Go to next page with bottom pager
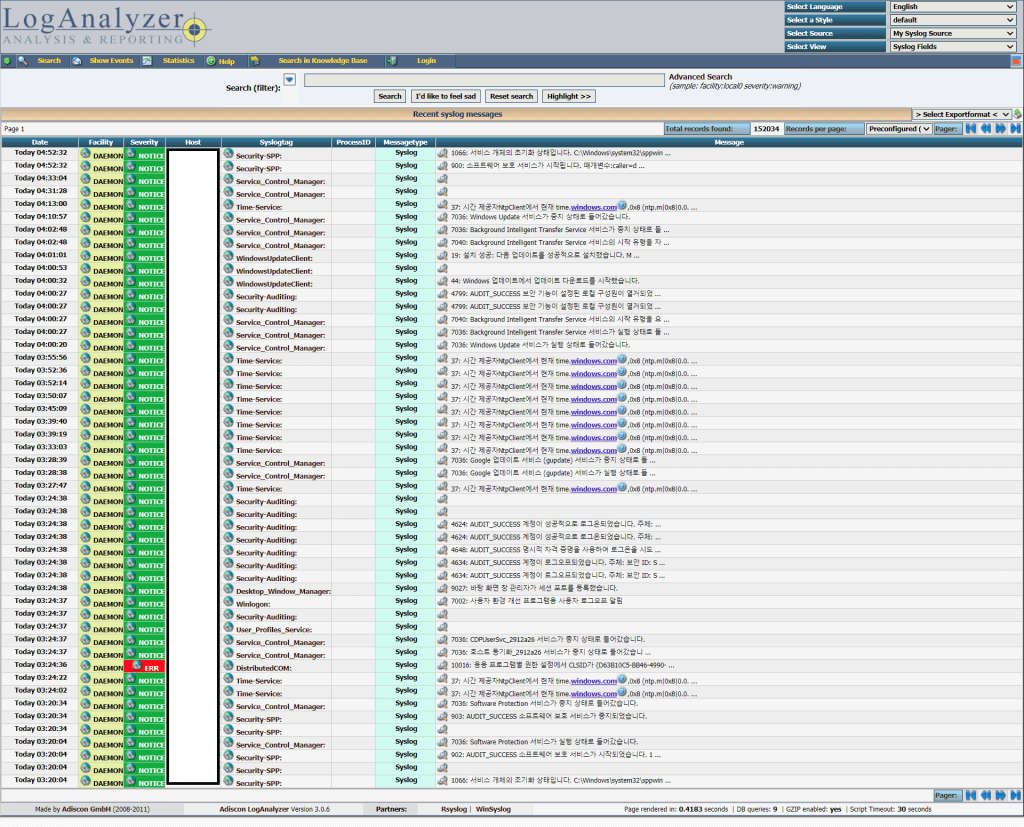Image resolution: width=1024 pixels, height=827 pixels. tap(1000, 795)
